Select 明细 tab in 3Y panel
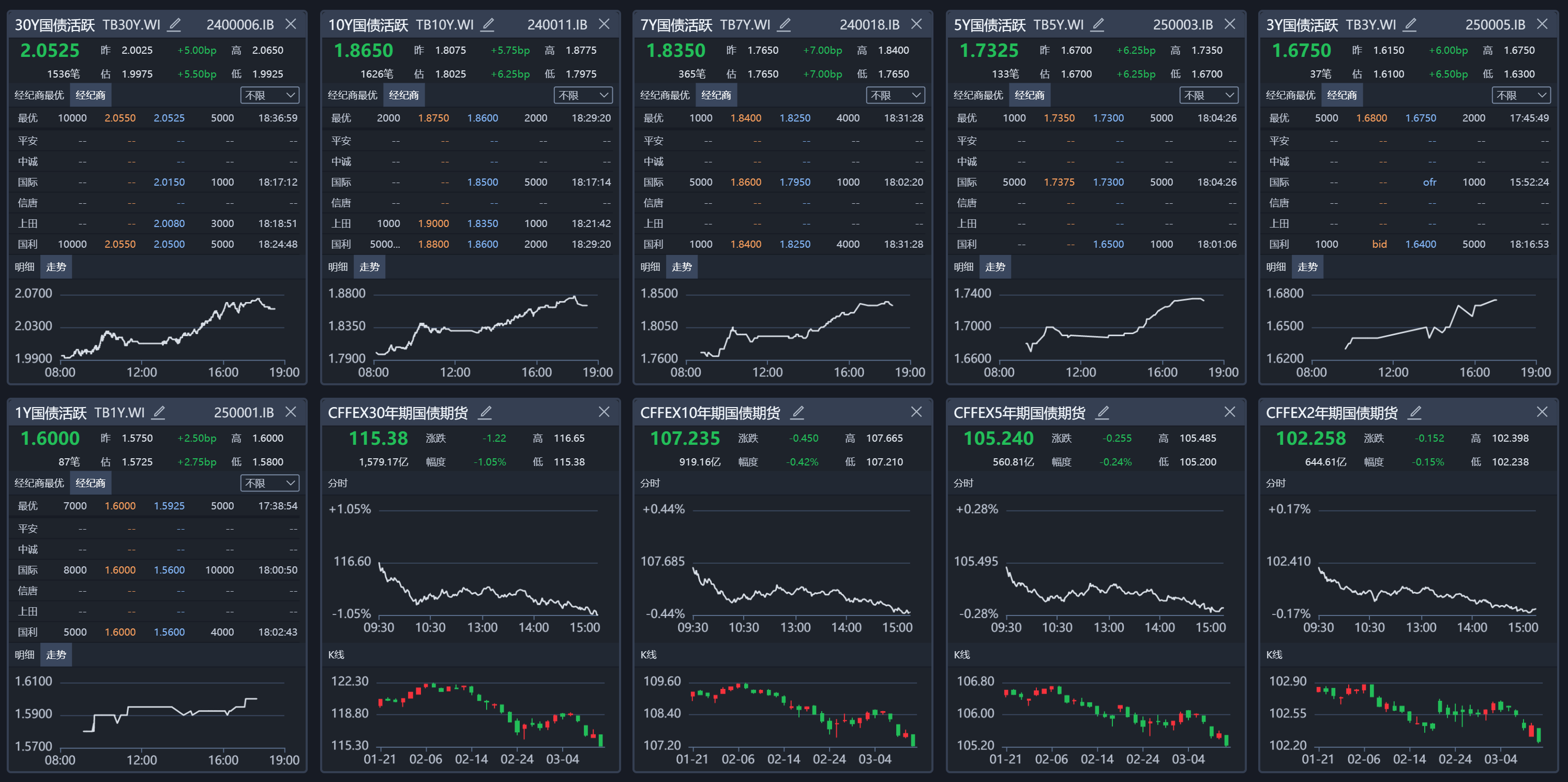1568x782 pixels. (x=1276, y=267)
